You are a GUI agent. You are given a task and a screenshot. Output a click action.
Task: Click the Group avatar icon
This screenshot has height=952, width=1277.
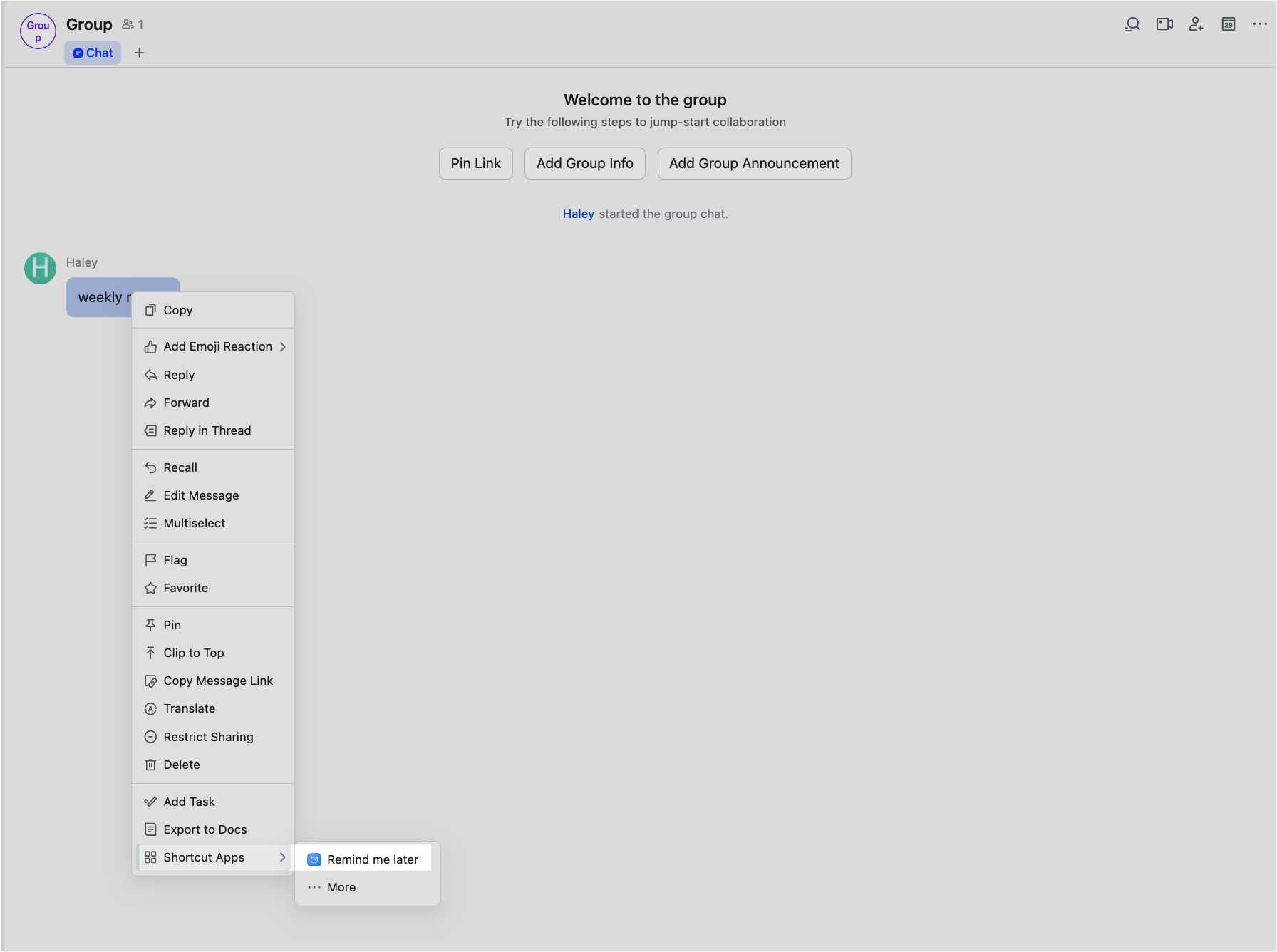38,31
